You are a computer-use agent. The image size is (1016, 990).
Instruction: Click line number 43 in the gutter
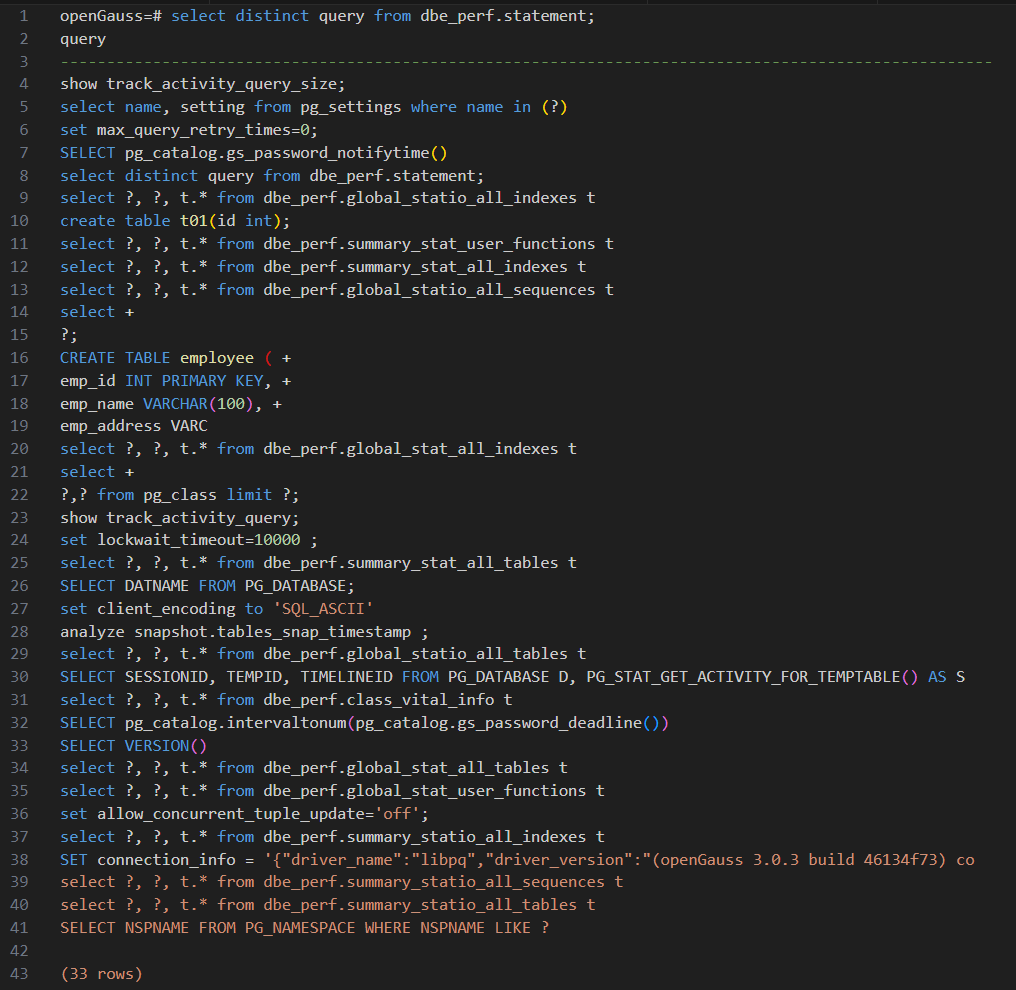point(19,974)
